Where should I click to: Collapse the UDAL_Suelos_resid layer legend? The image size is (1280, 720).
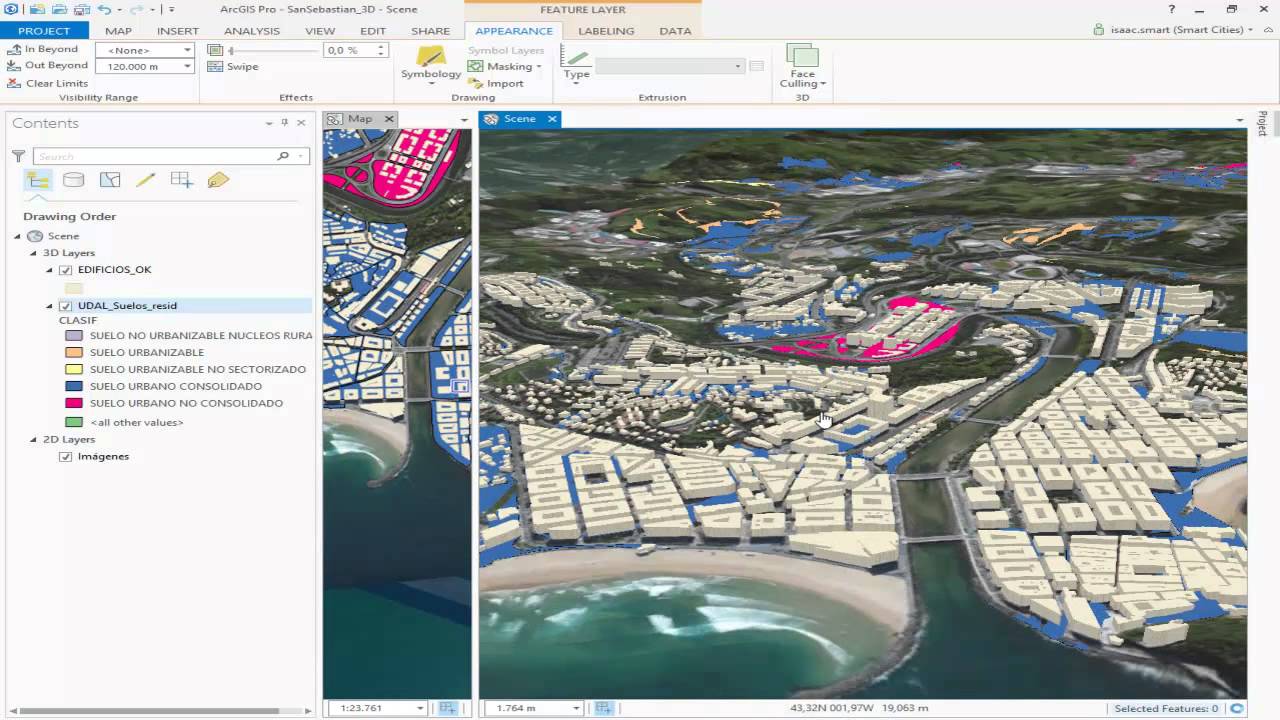pos(49,306)
